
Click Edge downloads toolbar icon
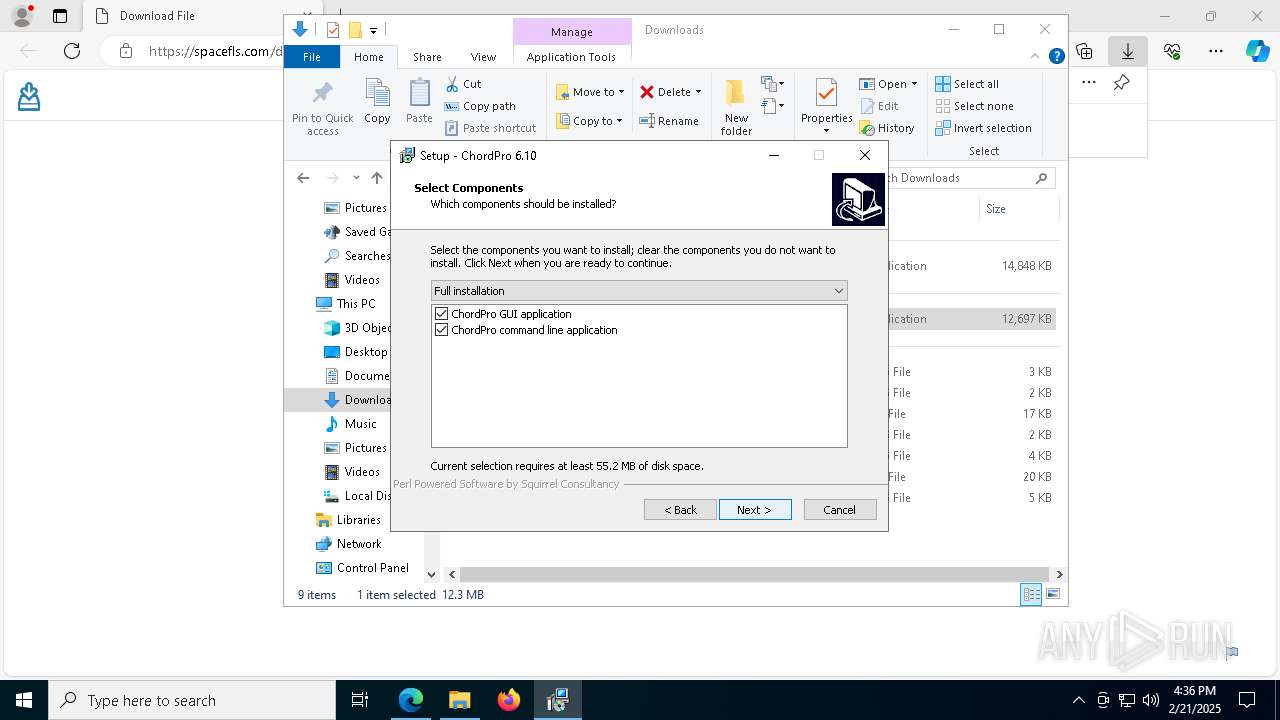1128,51
